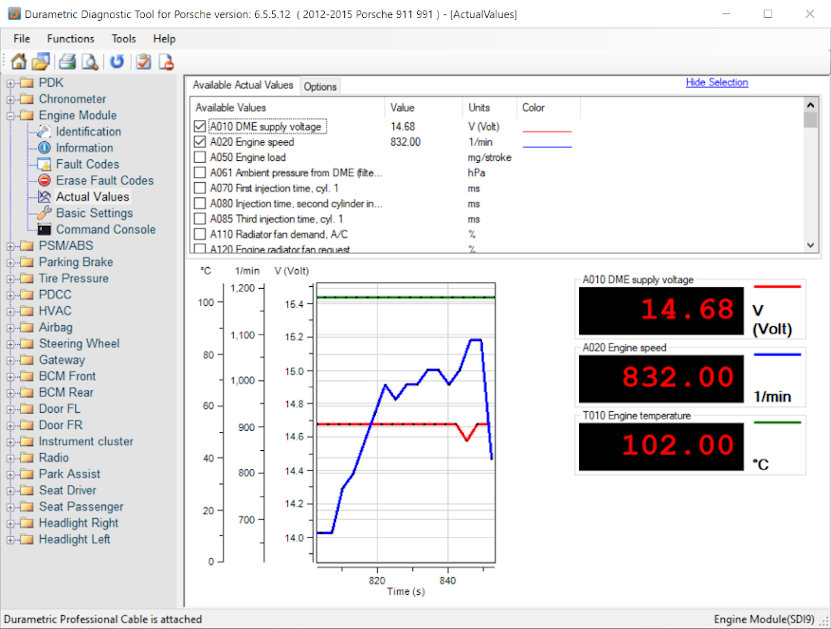The width and height of the screenshot is (831, 629).
Task: Click blue color line for A020
Action: coord(547,147)
